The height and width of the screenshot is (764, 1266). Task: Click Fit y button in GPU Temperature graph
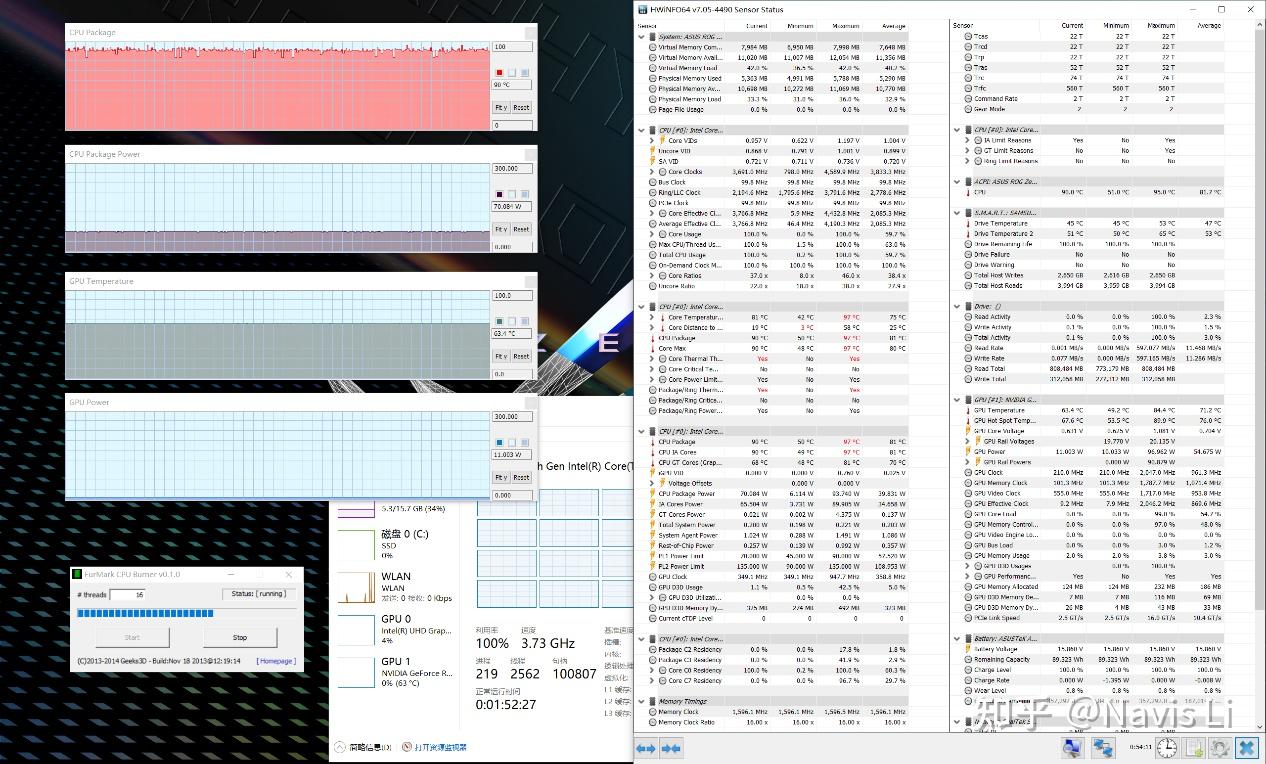(501, 356)
